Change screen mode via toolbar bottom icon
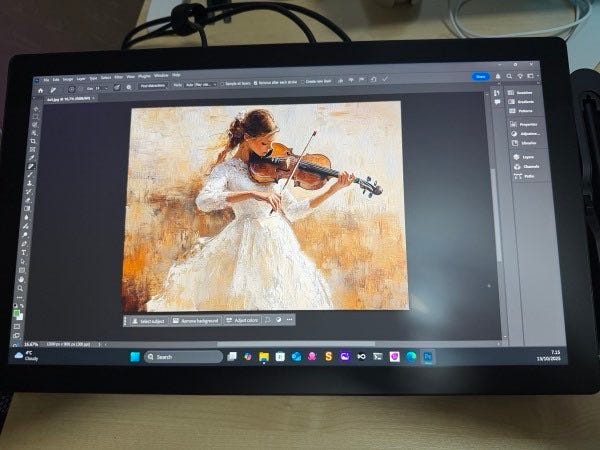 (16, 335)
